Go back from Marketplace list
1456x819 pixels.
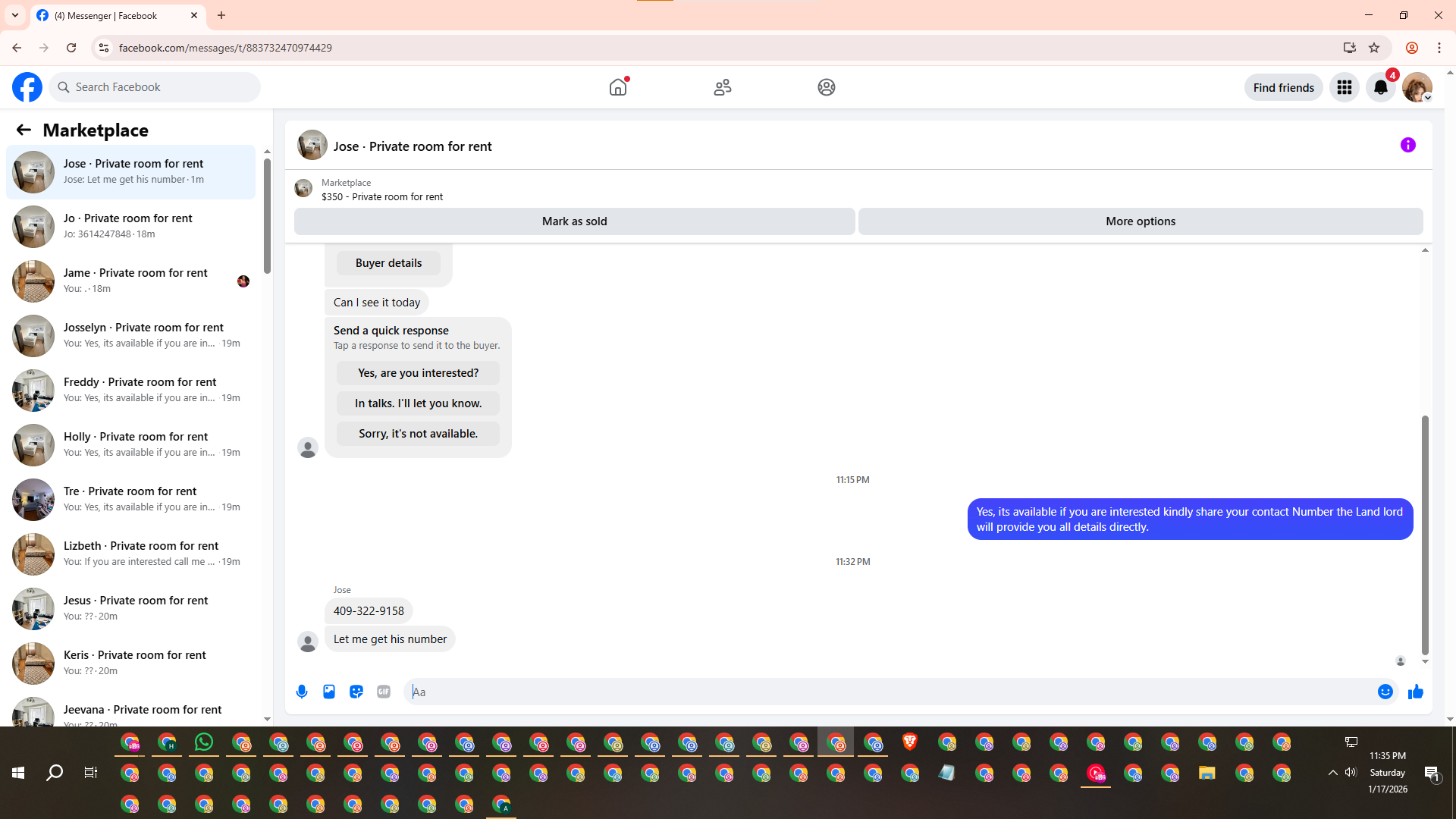[x=24, y=130]
